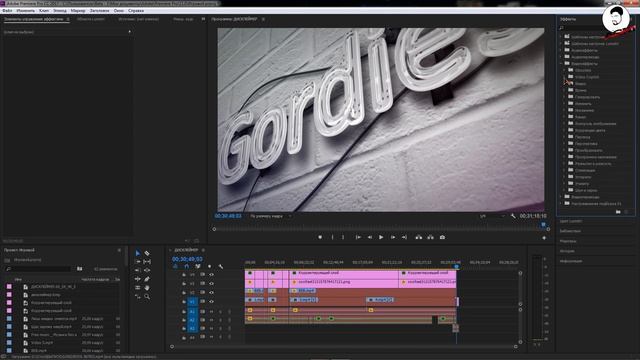This screenshot has width=640, height=360.
Task: Open the Клип menu
Action: [44, 11]
